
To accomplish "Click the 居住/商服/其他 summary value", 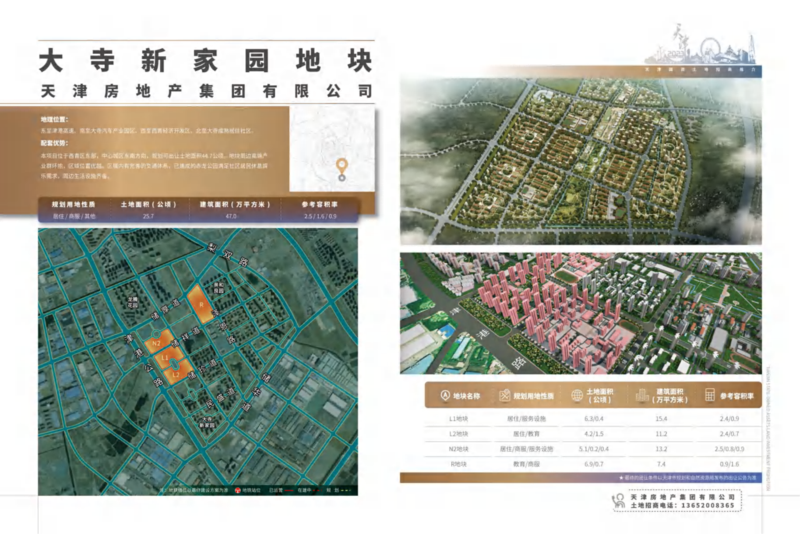I will (x=74, y=216).
